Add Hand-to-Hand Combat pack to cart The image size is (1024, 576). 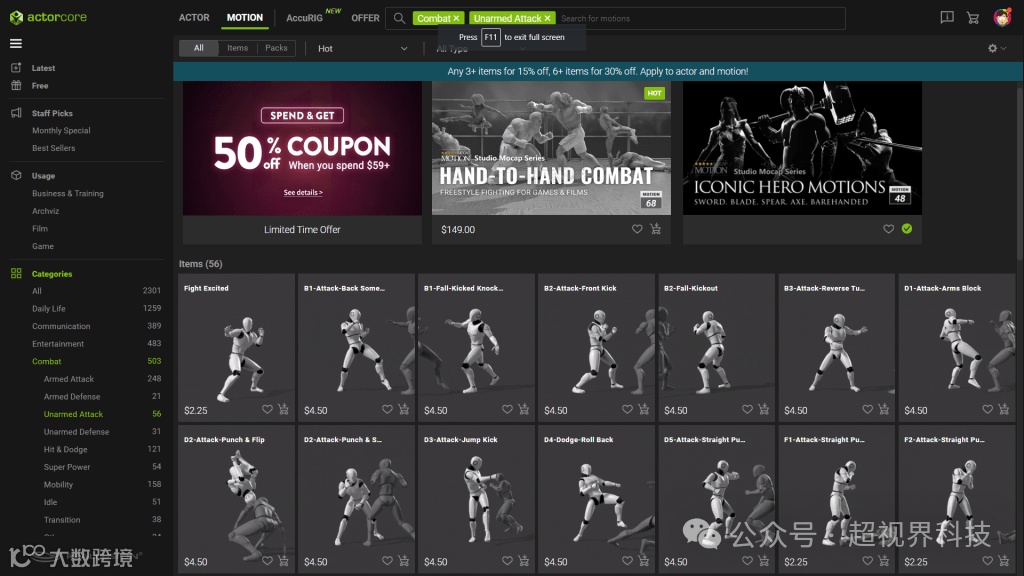(656, 229)
